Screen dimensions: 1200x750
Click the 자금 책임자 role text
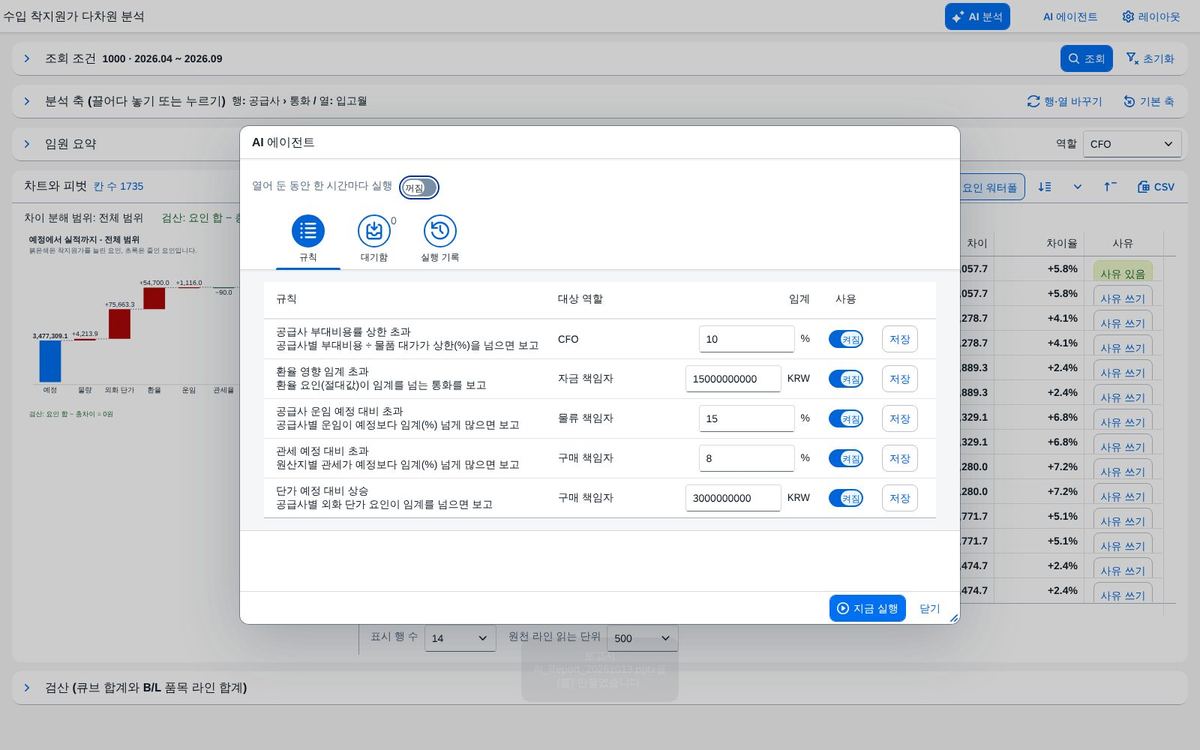point(585,379)
